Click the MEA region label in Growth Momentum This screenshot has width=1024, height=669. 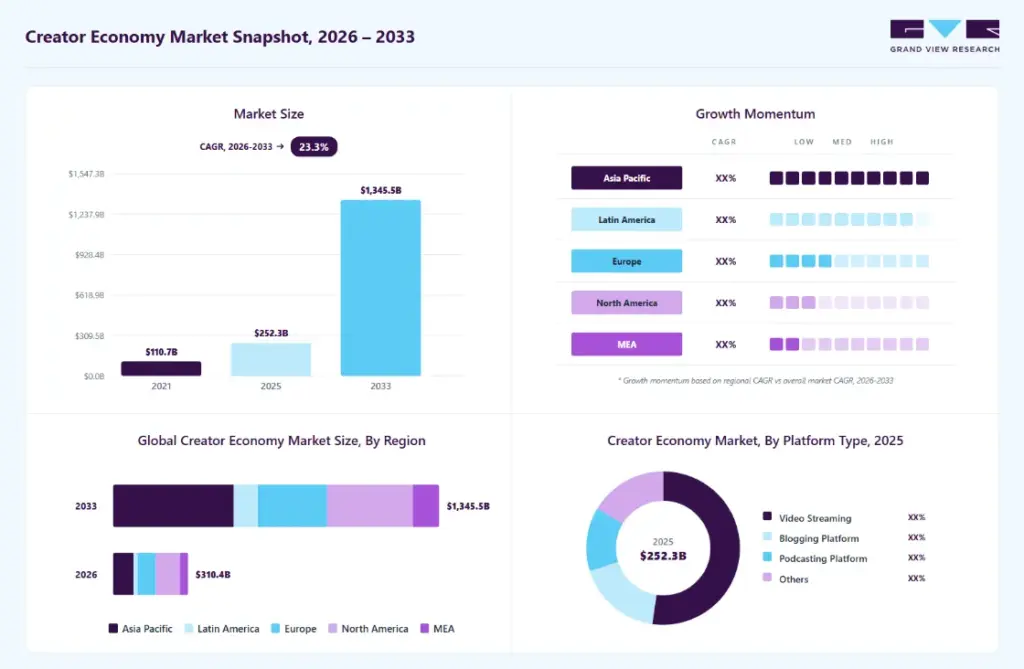[626, 344]
